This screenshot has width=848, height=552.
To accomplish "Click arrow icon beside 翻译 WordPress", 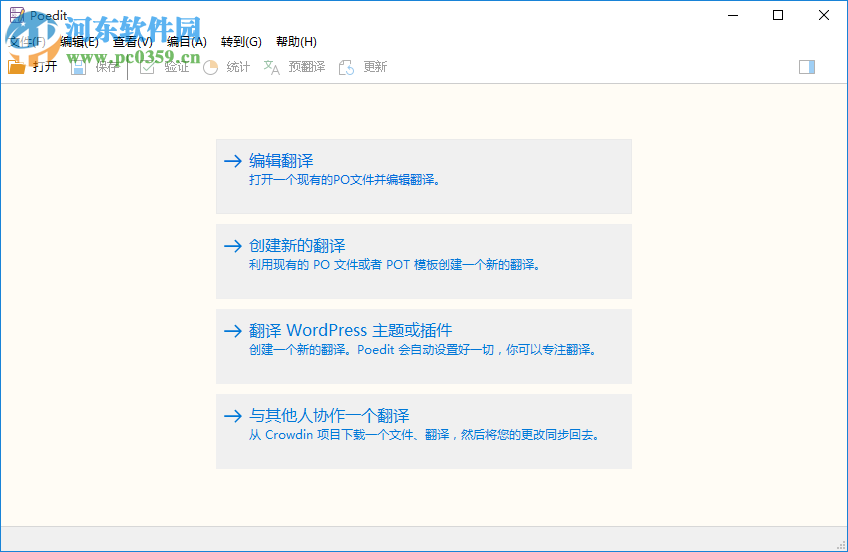I will [x=233, y=330].
